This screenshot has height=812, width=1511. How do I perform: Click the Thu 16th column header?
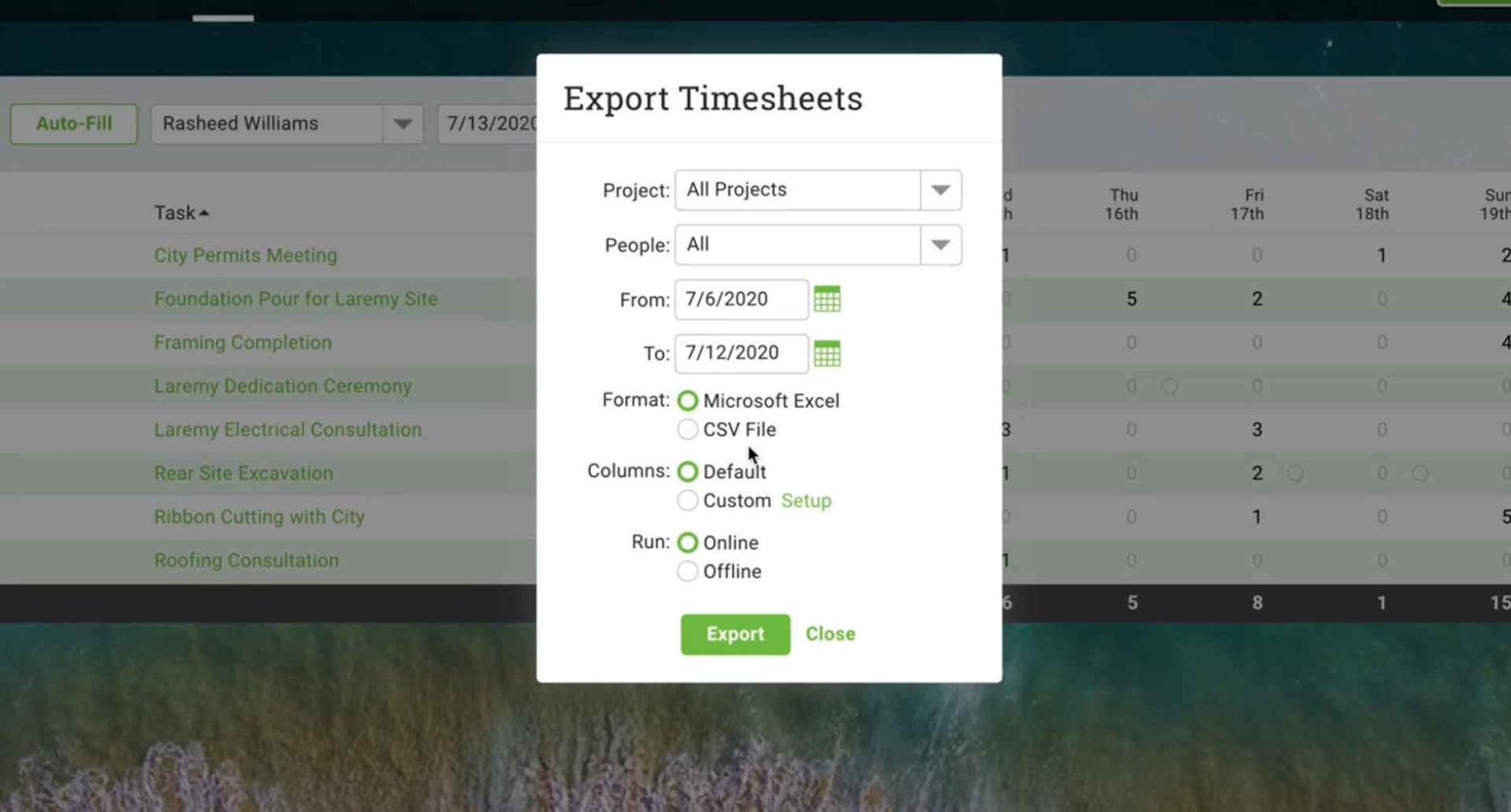coord(1122,204)
